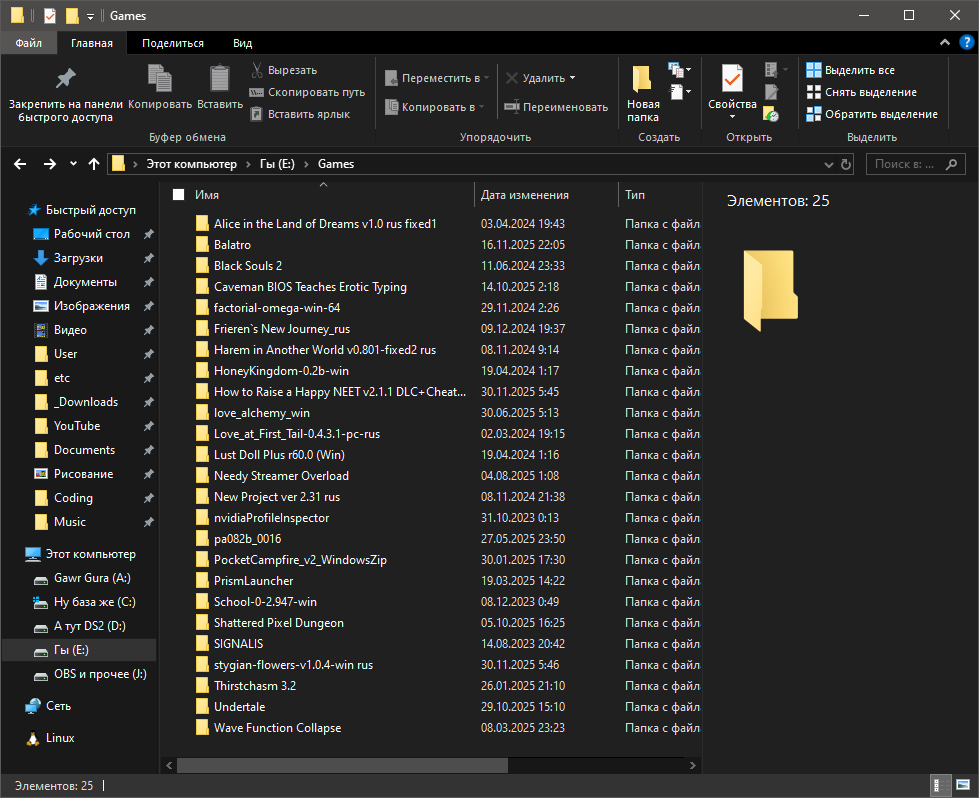The image size is (979, 798).
Task: Click the Copy icon in ribbon
Action: [160, 79]
